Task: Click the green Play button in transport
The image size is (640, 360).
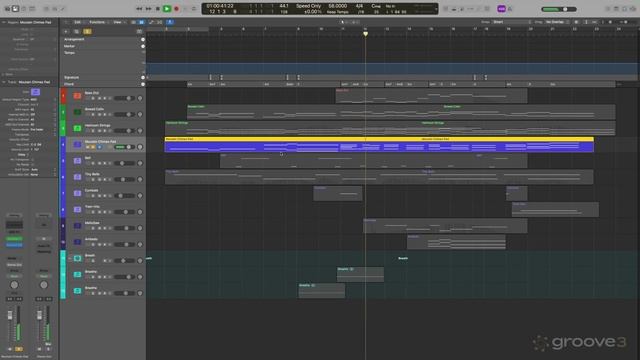Action: (x=167, y=9)
